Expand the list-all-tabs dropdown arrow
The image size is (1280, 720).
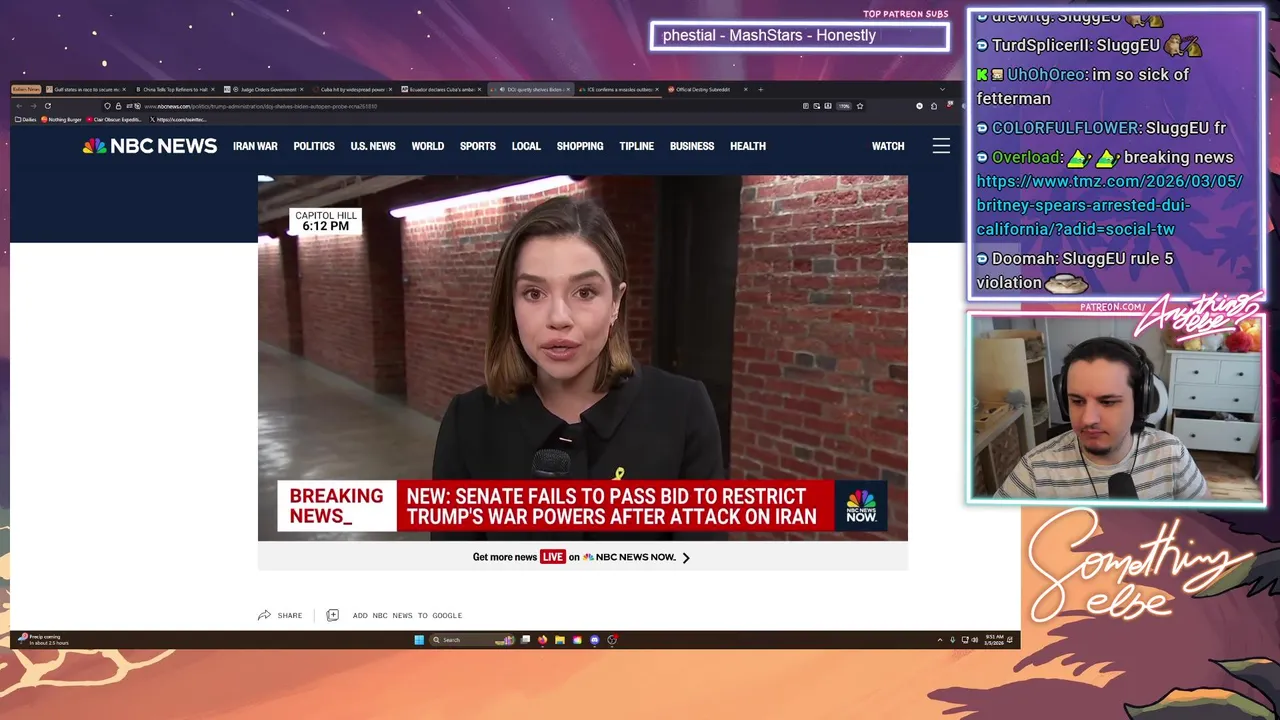click(941, 89)
